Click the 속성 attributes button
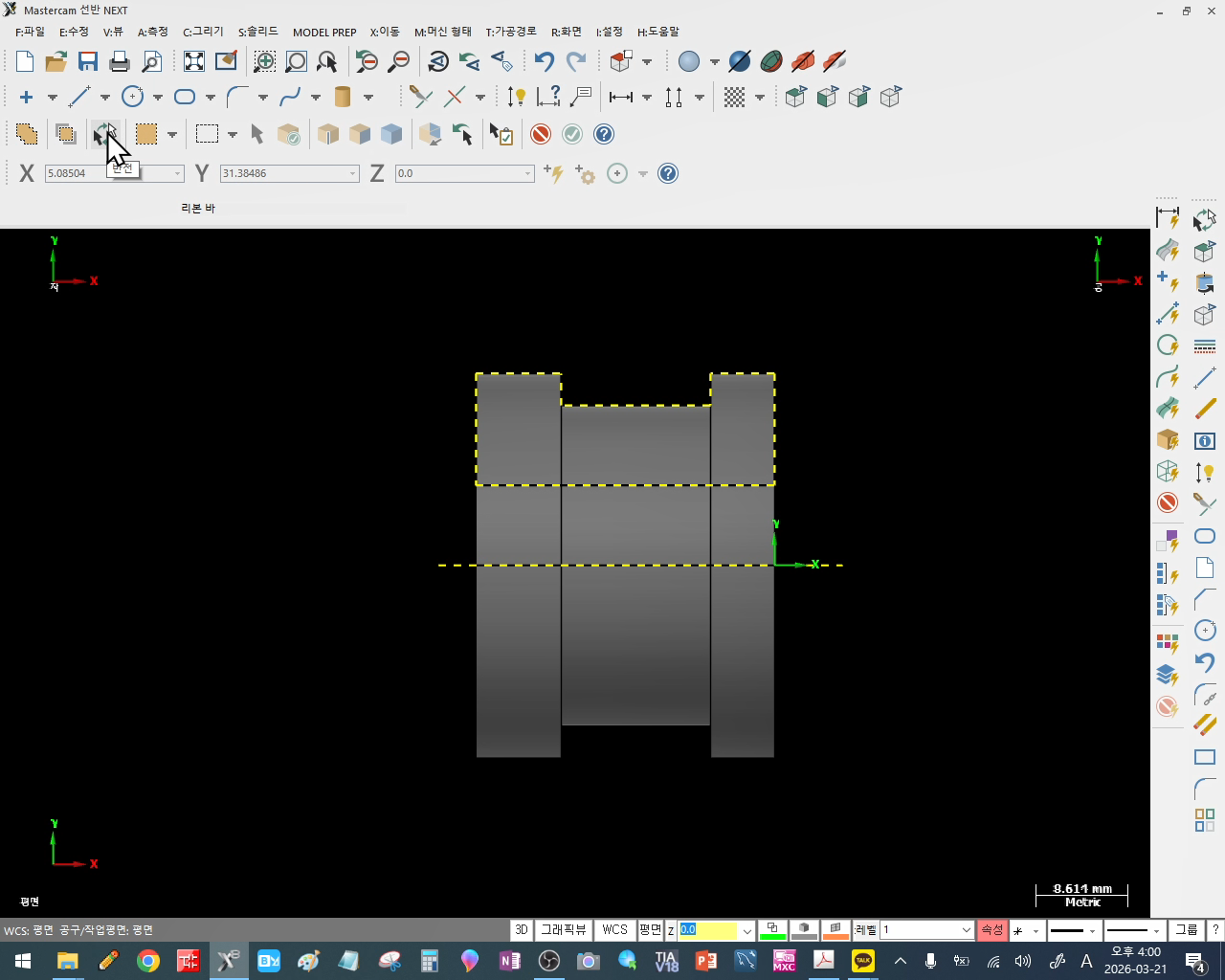Image resolution: width=1225 pixels, height=980 pixels. [992, 930]
